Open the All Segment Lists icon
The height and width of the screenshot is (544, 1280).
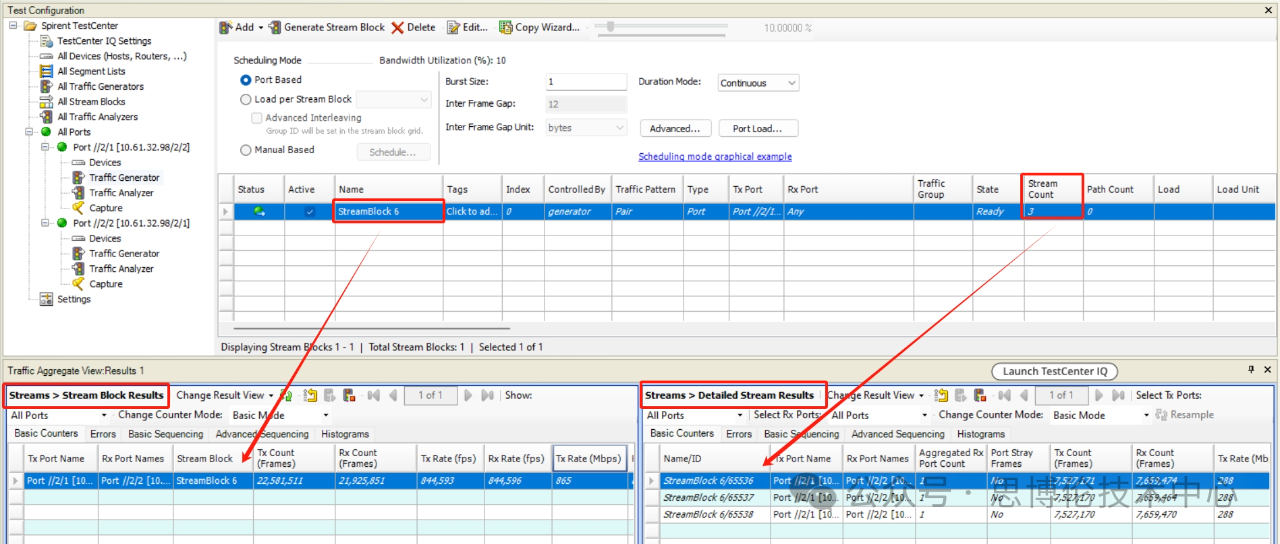pyautogui.click(x=47, y=72)
